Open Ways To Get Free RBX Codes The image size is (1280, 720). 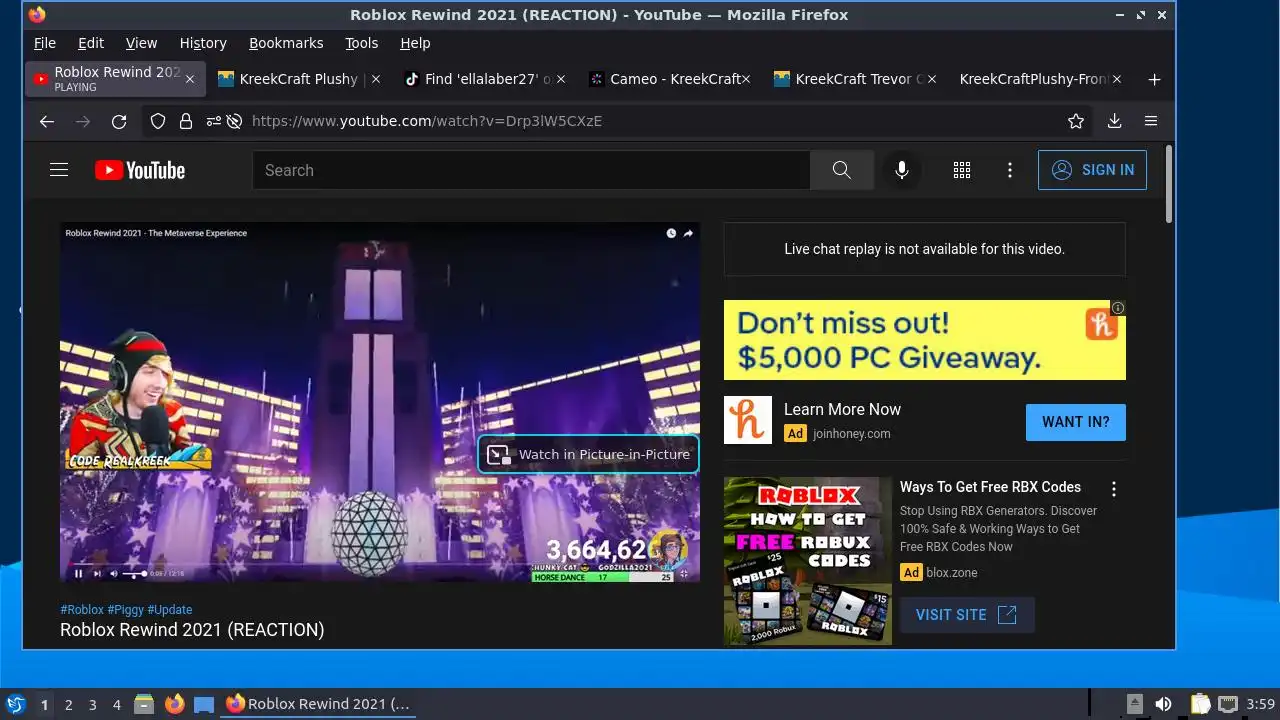990,487
